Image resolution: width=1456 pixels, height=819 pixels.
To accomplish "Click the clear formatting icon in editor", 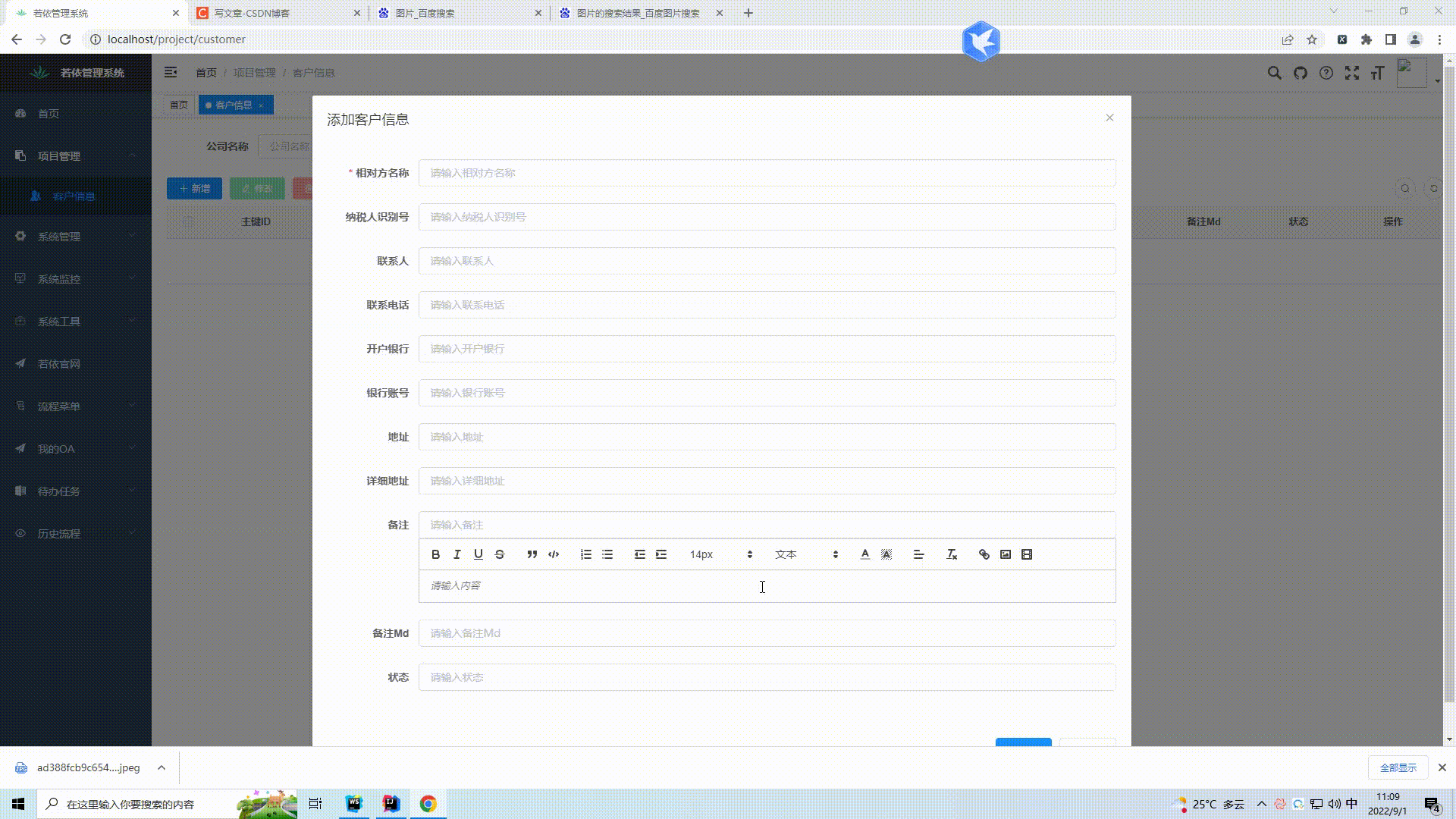I will coord(951,554).
